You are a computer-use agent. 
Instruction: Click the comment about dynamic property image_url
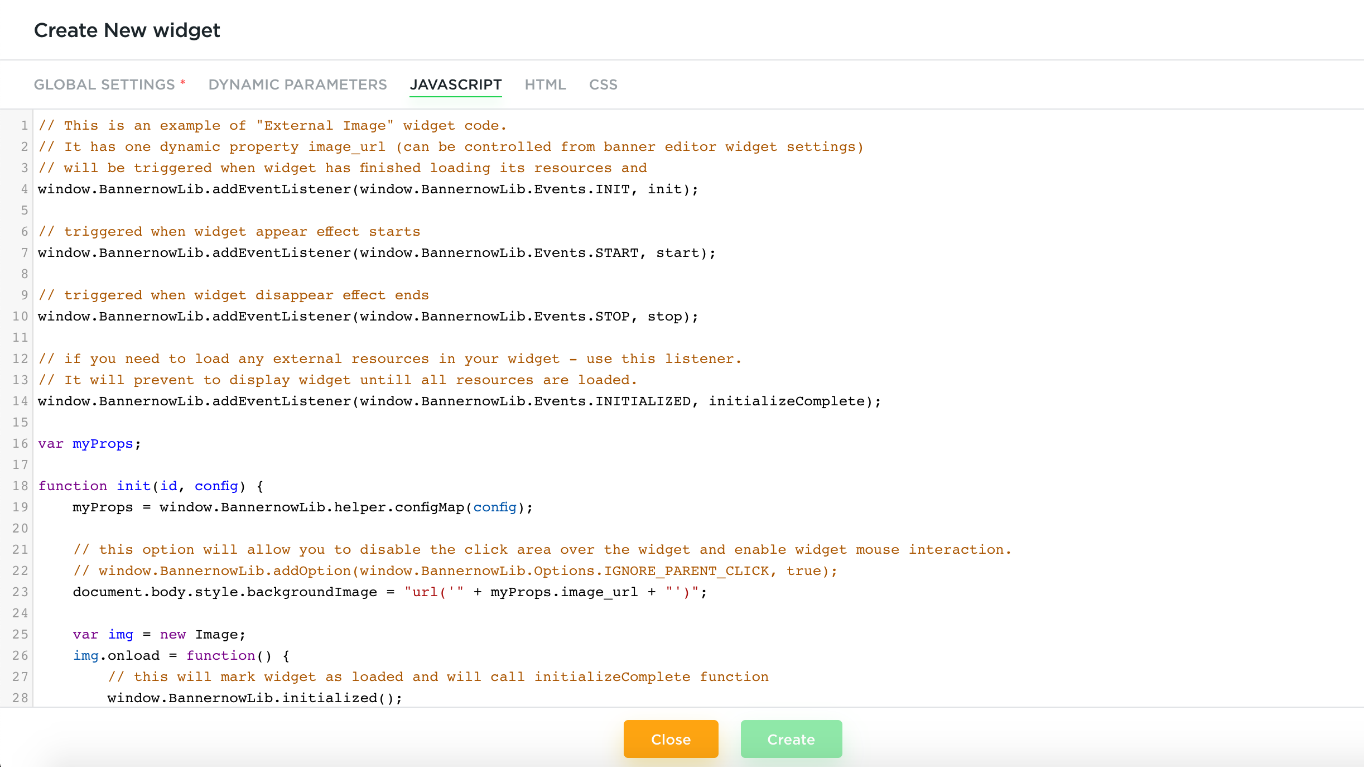pyautogui.click(x=451, y=146)
